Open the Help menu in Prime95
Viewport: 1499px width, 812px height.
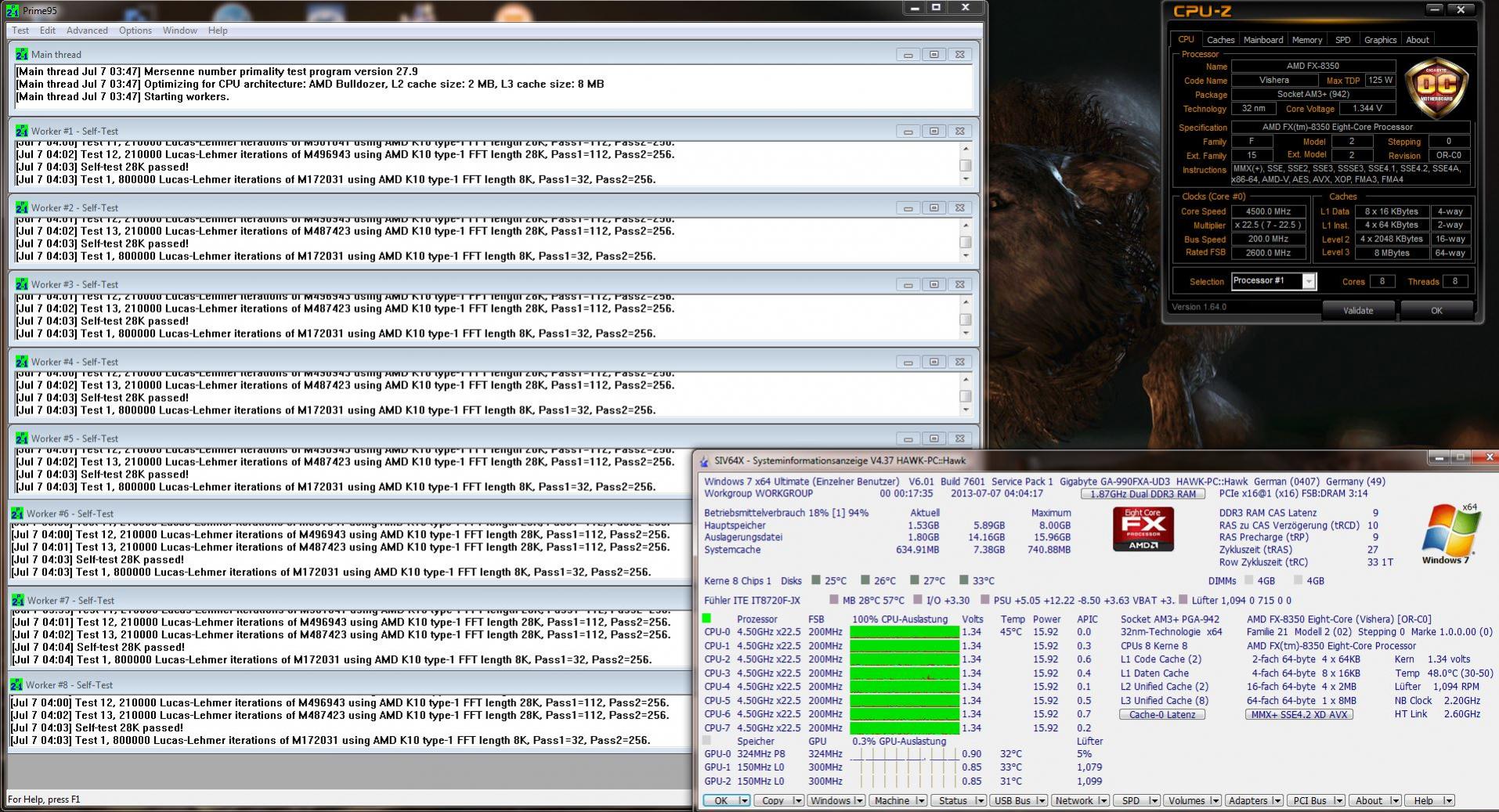point(218,31)
